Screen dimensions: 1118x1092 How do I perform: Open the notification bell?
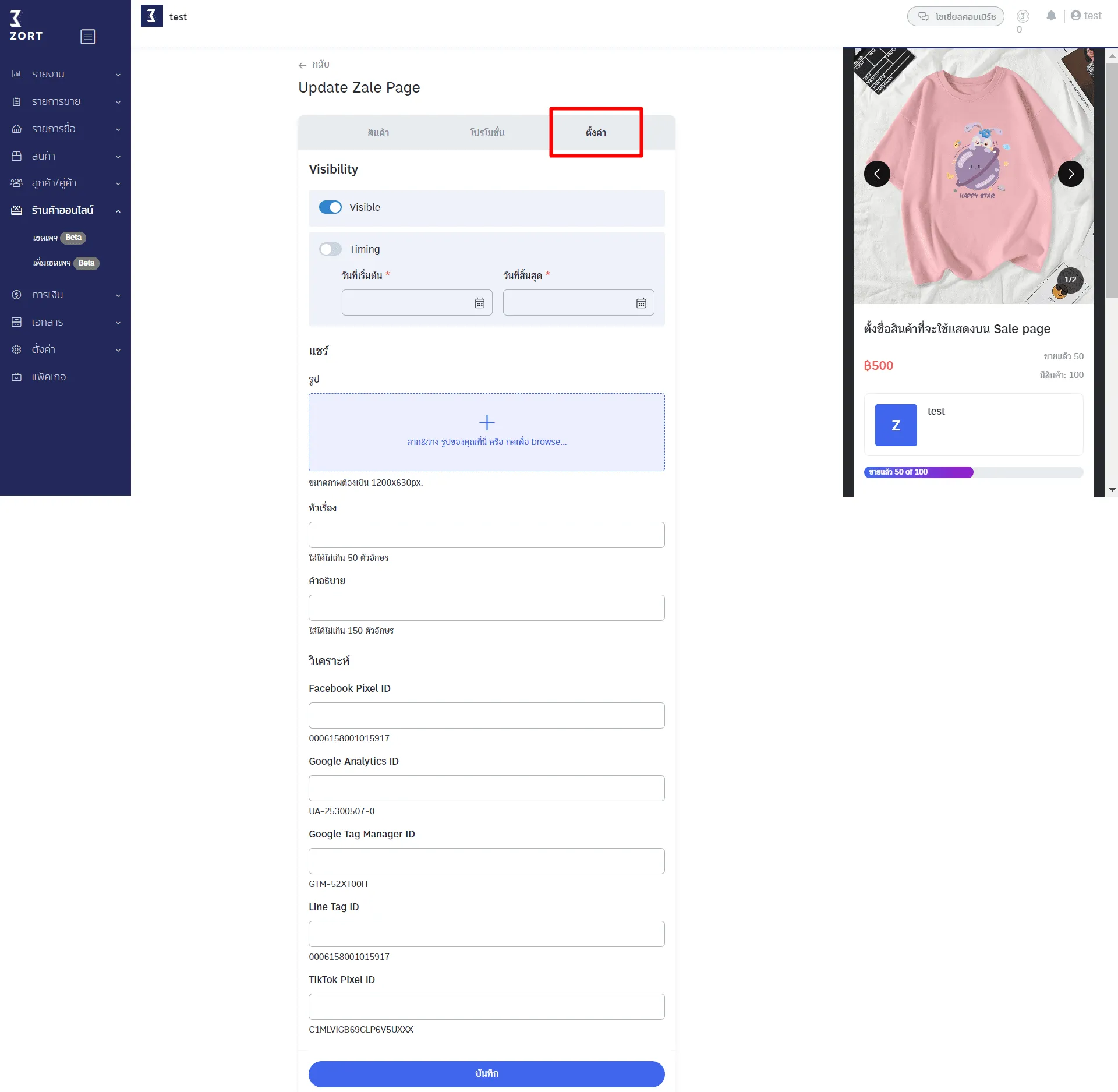click(1050, 16)
